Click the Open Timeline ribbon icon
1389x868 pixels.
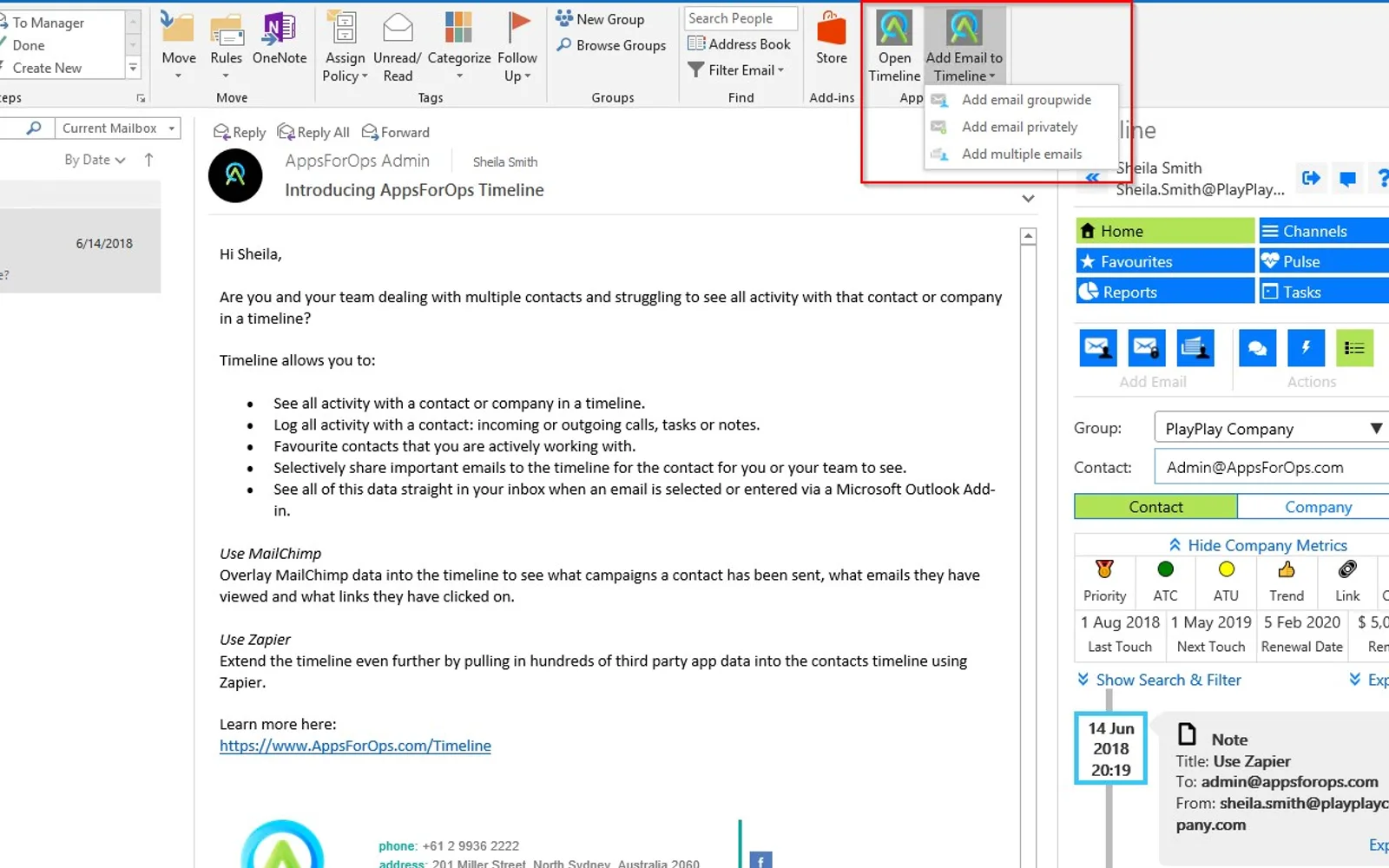pyautogui.click(x=894, y=47)
